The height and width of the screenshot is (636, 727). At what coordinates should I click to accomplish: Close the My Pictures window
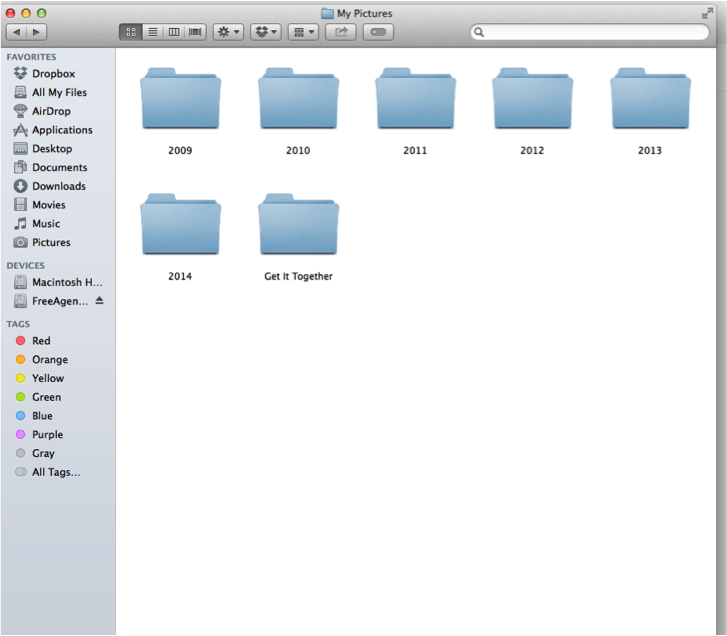[10, 13]
